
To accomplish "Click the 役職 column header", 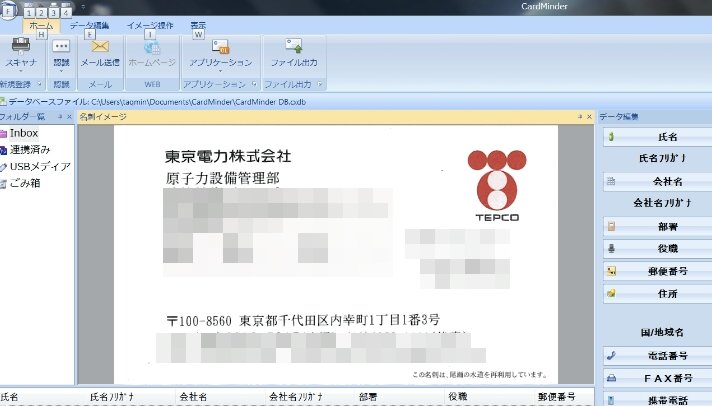I will (x=490, y=396).
